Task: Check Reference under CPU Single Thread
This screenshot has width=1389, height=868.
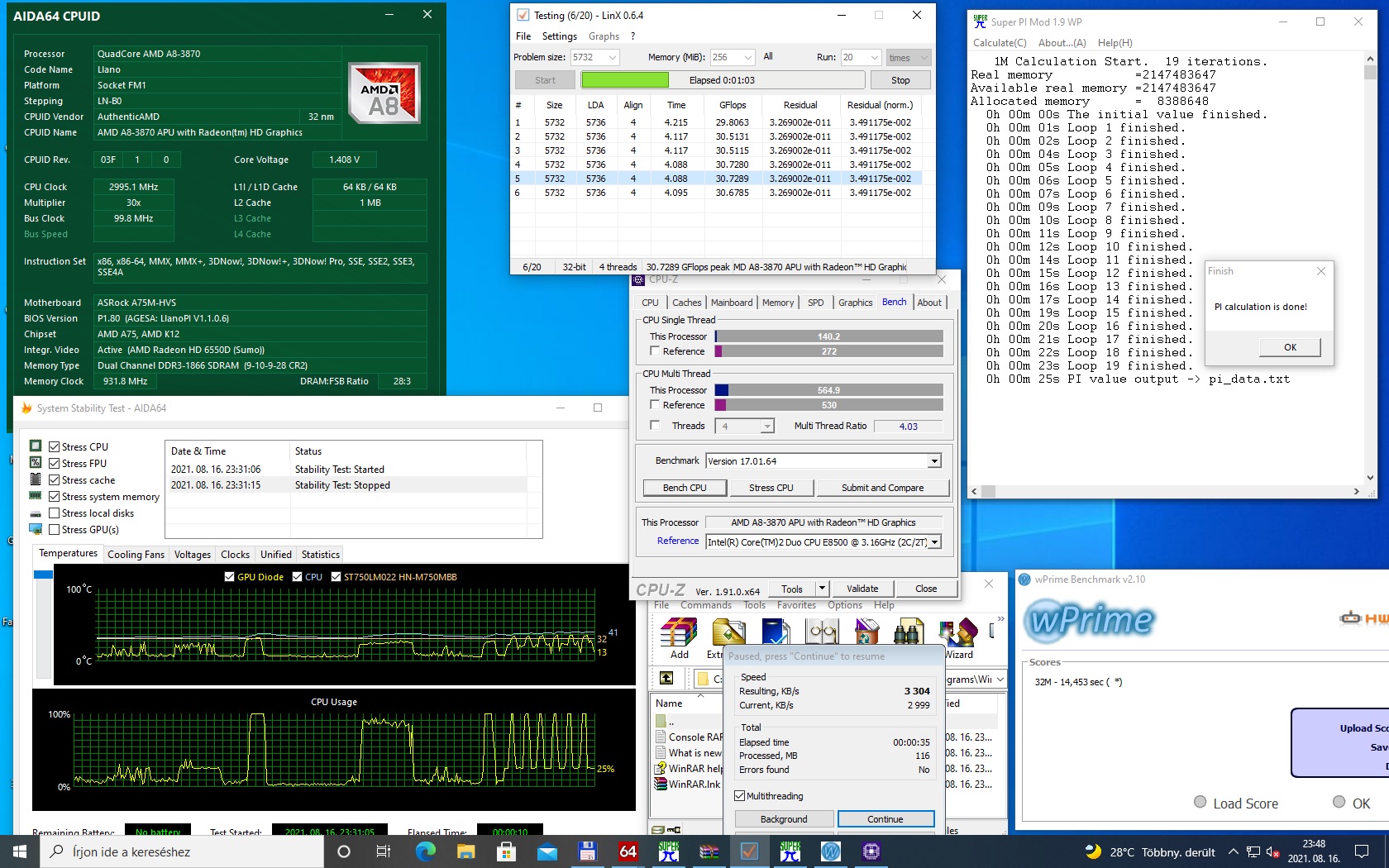Action: click(655, 351)
